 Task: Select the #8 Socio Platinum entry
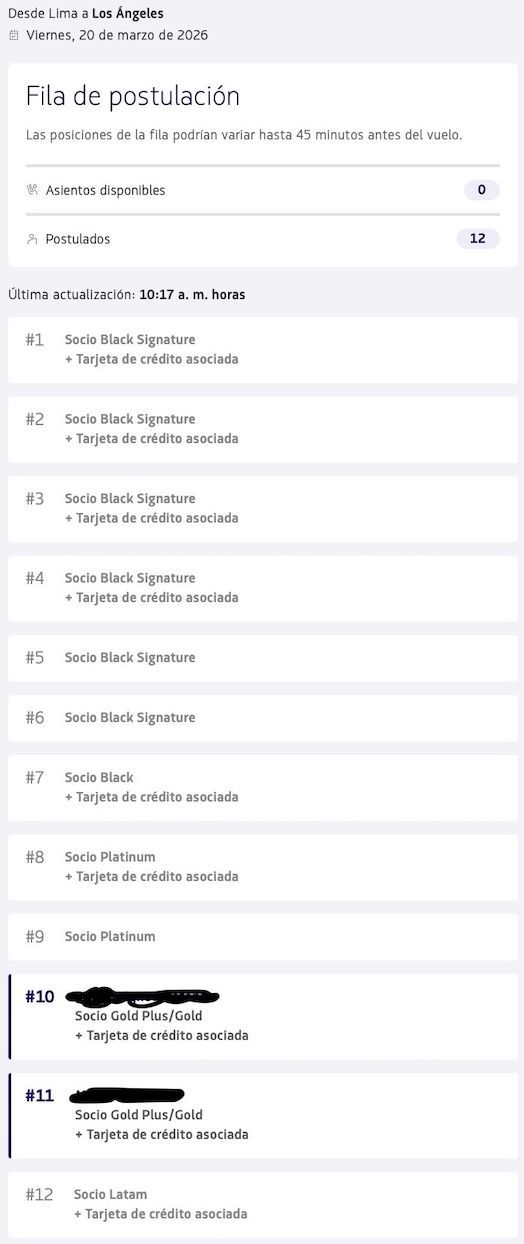pos(263,867)
